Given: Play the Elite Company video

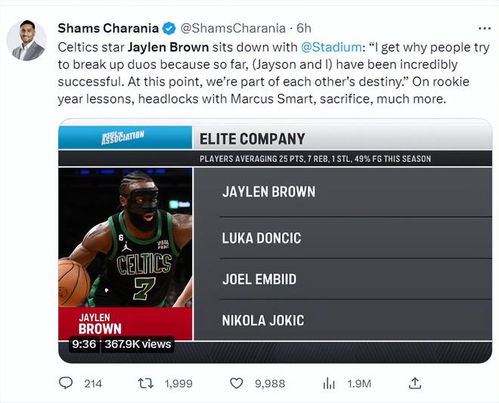Looking at the screenshot, I should [x=275, y=241].
